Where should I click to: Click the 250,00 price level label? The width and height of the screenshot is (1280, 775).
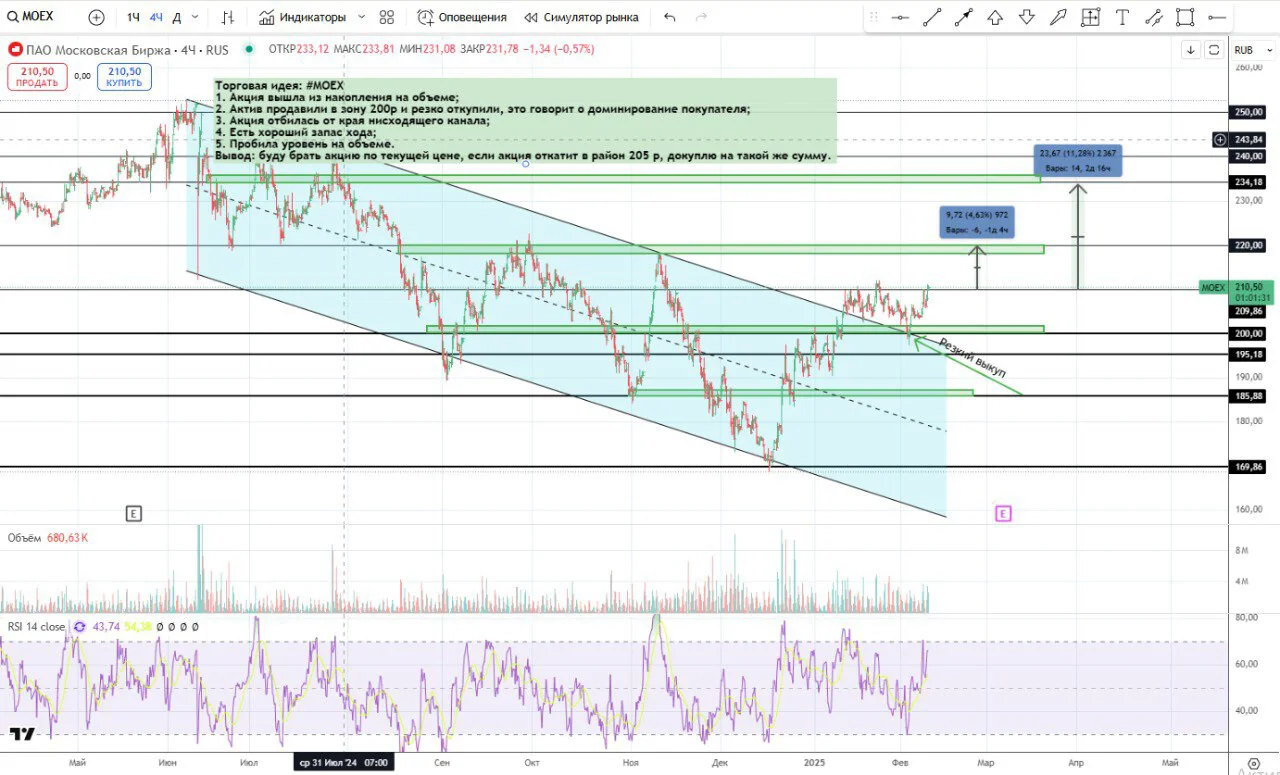1249,112
